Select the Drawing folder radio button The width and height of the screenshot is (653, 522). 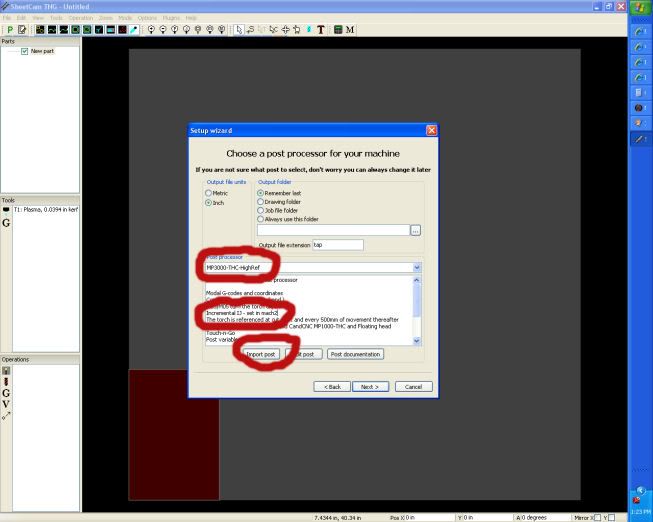[x=262, y=201]
